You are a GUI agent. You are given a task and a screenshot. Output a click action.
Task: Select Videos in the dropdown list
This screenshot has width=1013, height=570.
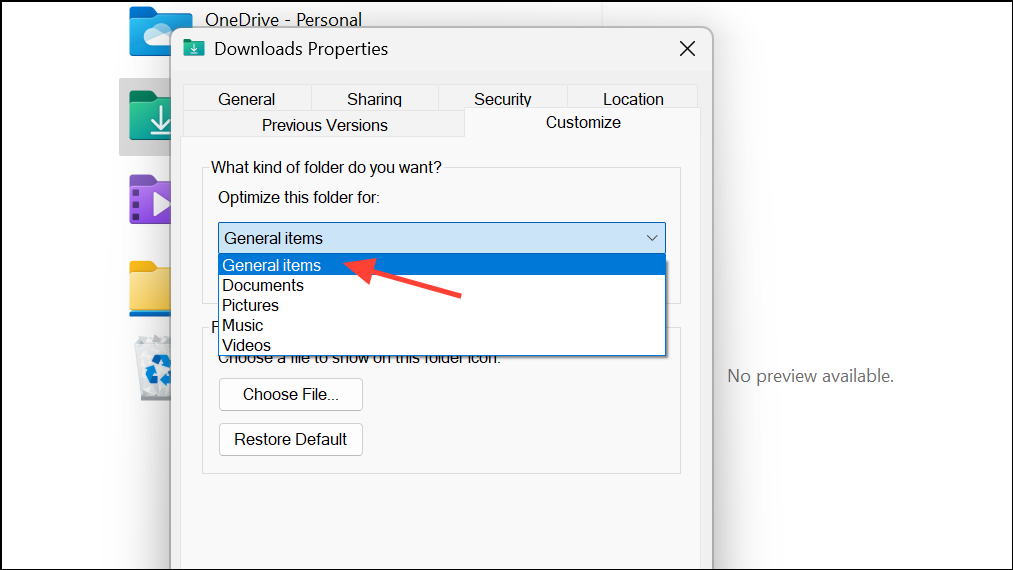246,345
